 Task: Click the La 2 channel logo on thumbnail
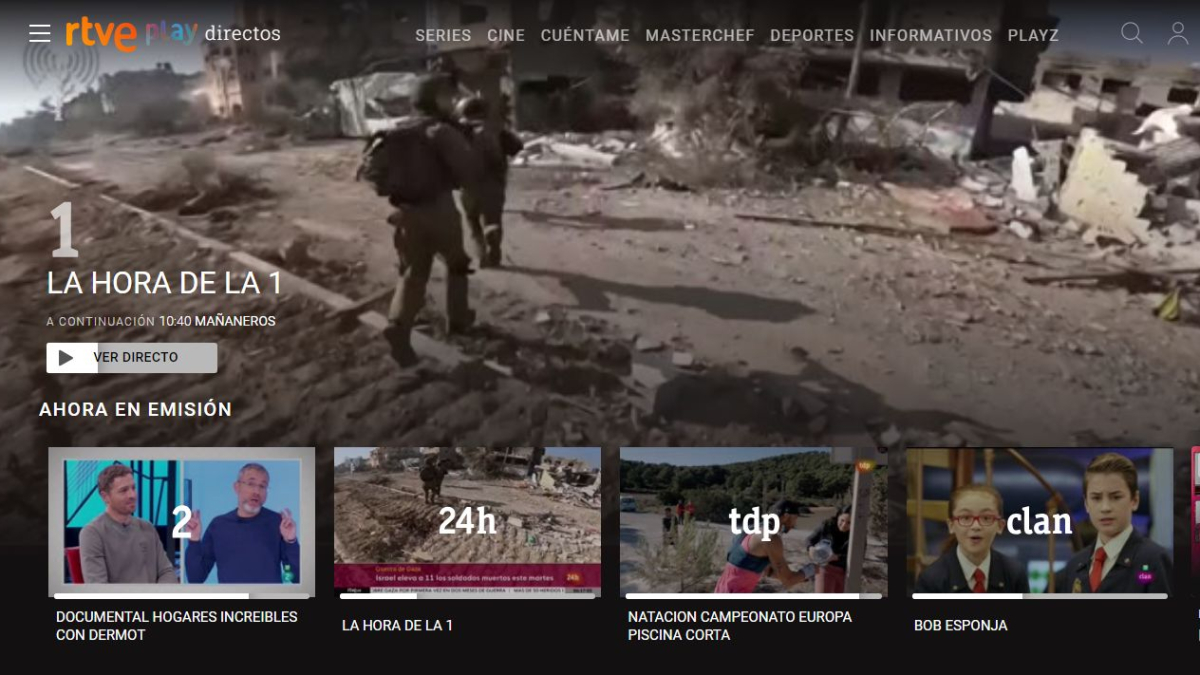(181, 521)
